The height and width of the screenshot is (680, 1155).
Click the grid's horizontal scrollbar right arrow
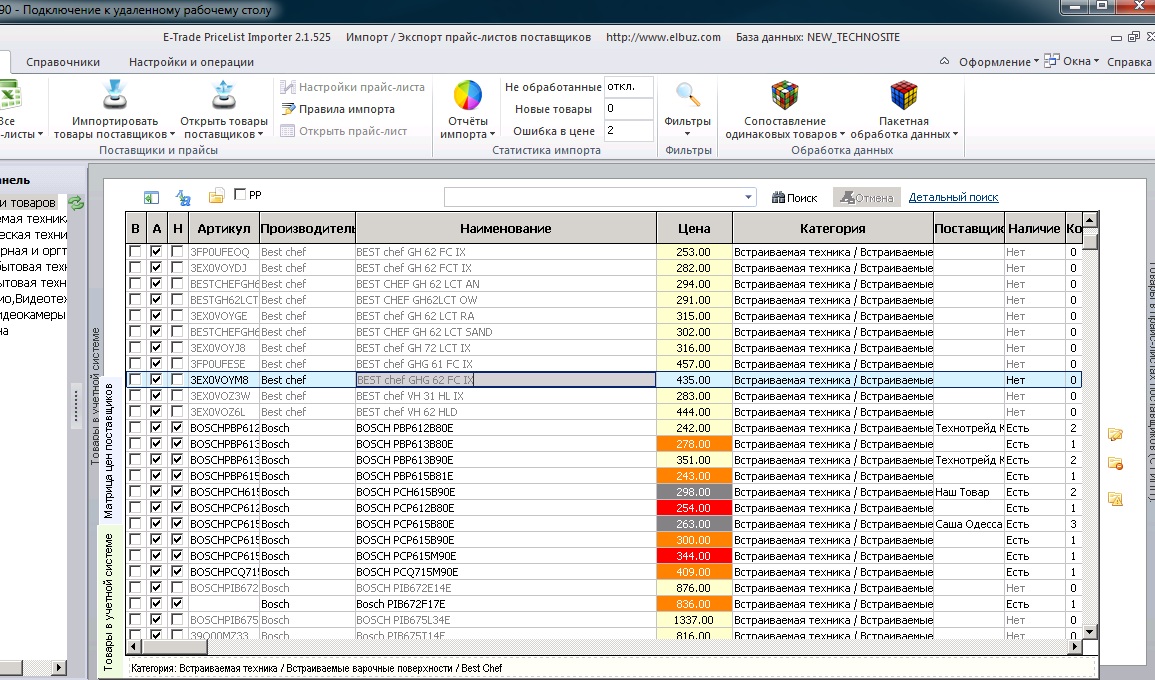click(1075, 646)
